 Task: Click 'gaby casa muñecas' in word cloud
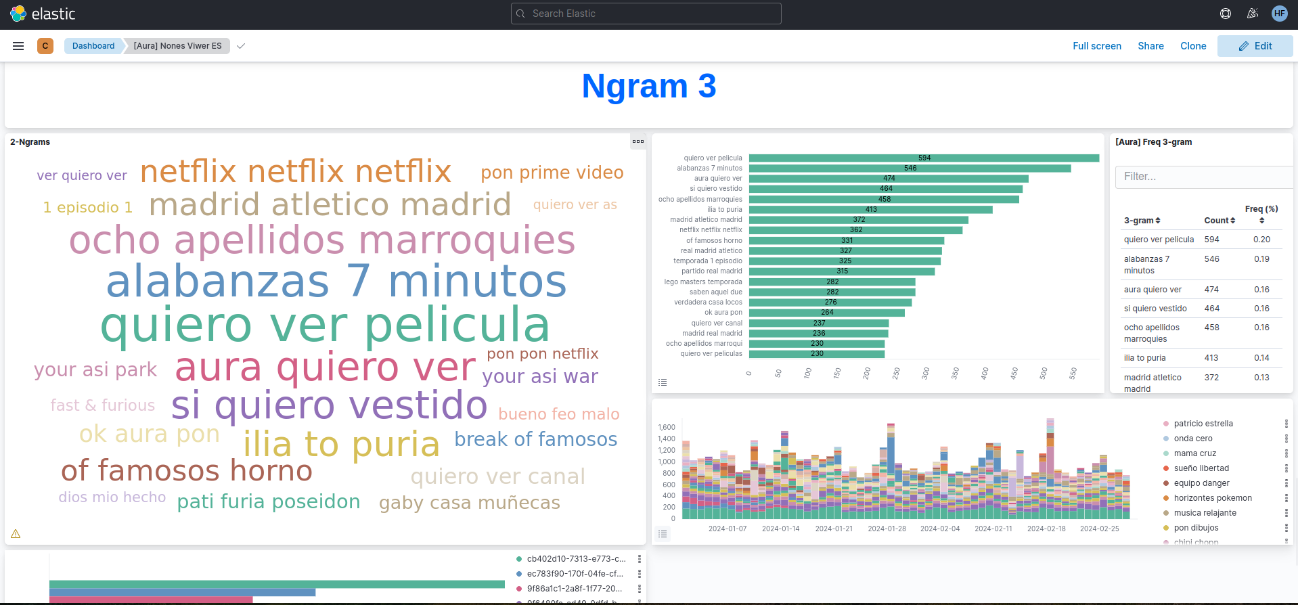pos(470,503)
